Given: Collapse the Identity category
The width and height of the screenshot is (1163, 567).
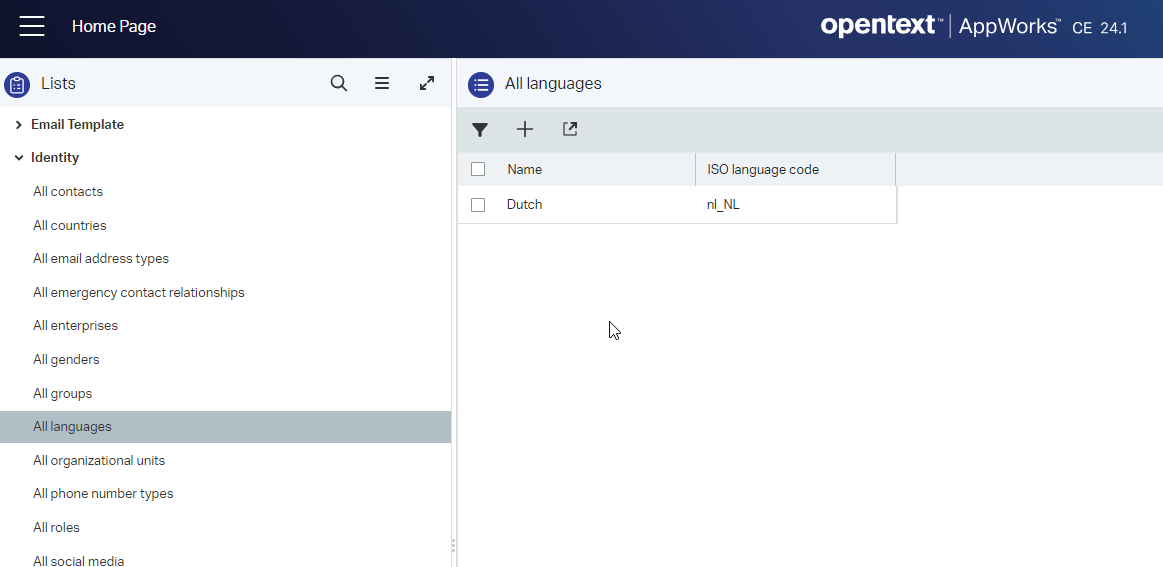Looking at the screenshot, I should 19,158.
